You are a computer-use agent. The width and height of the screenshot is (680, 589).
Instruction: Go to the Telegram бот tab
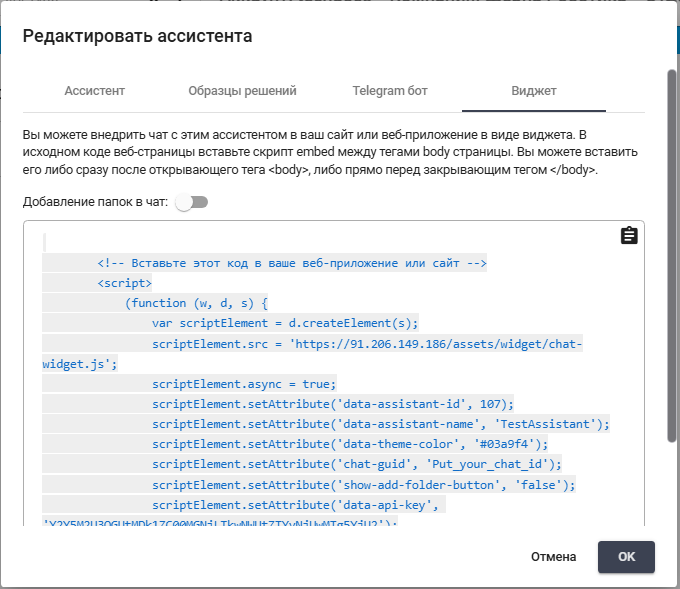(x=389, y=91)
